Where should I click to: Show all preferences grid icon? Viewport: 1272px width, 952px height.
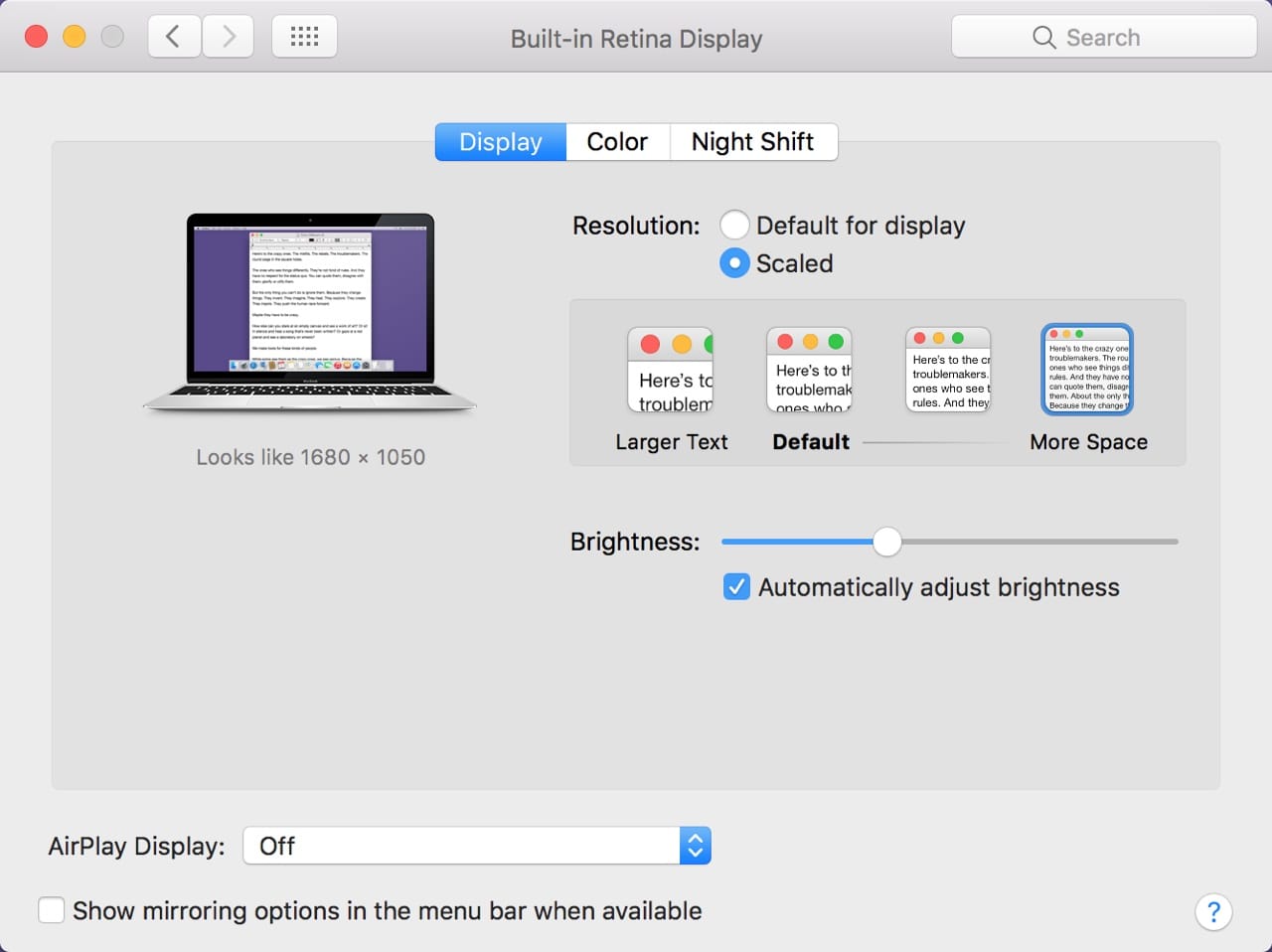304,38
